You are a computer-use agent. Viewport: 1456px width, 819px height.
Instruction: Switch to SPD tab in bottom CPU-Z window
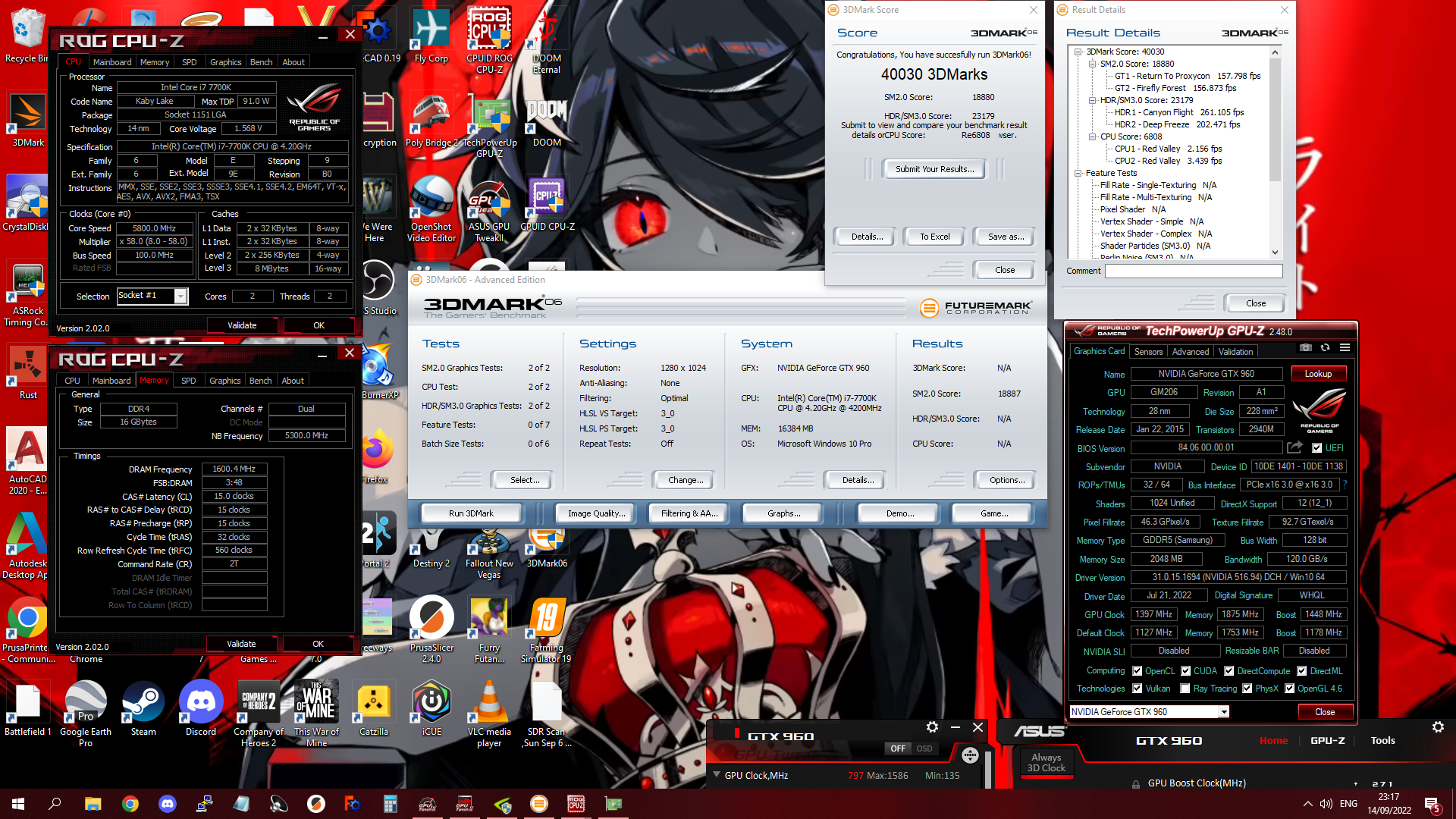189,381
